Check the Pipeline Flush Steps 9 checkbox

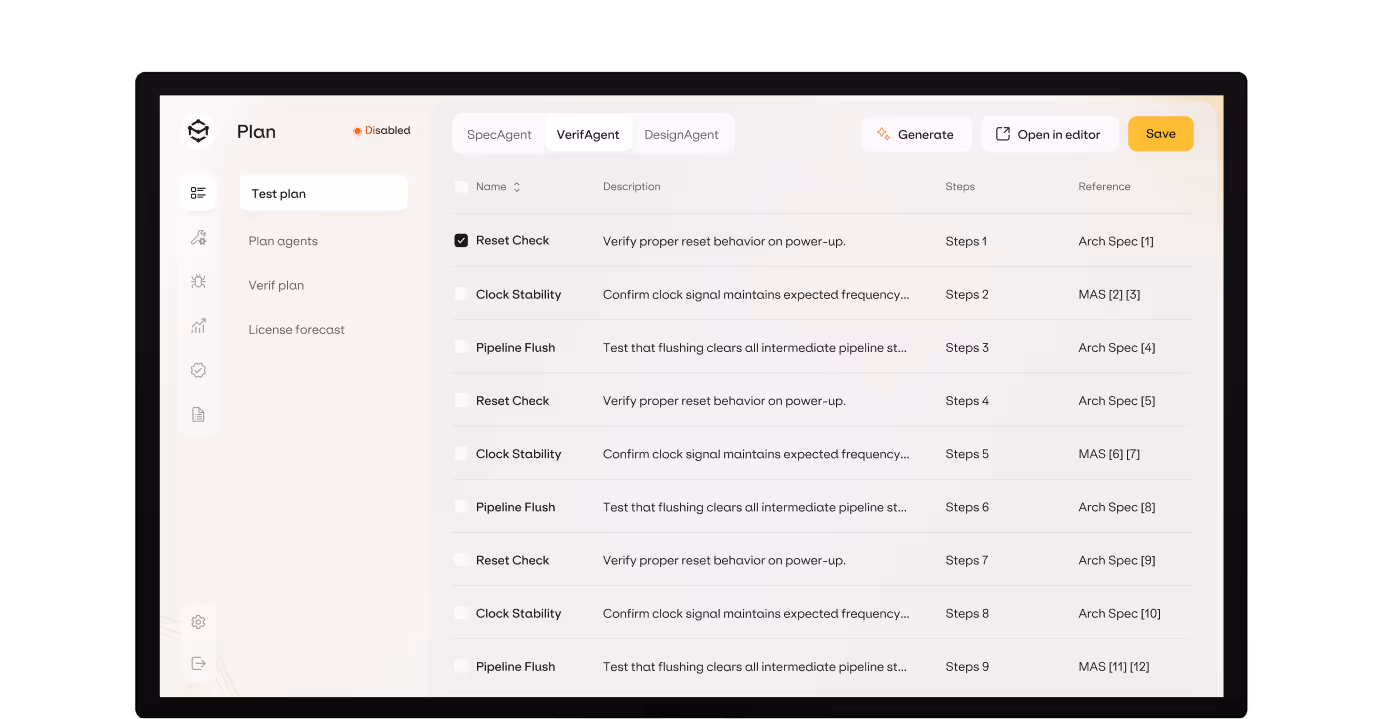pyautogui.click(x=461, y=666)
